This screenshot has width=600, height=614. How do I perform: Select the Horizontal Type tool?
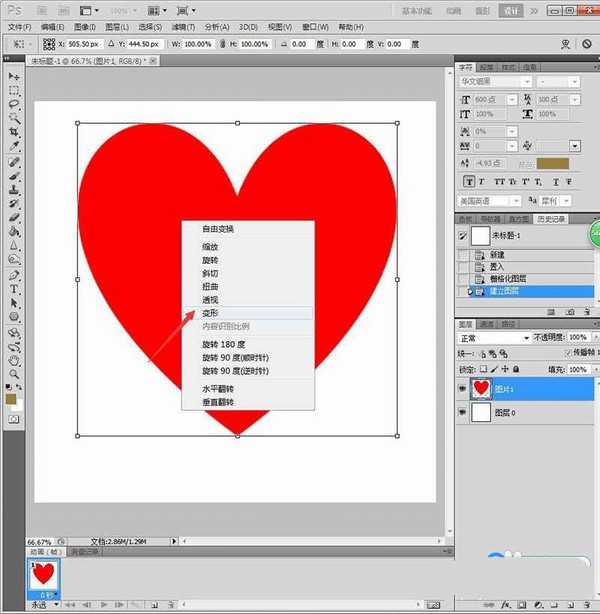pos(14,289)
